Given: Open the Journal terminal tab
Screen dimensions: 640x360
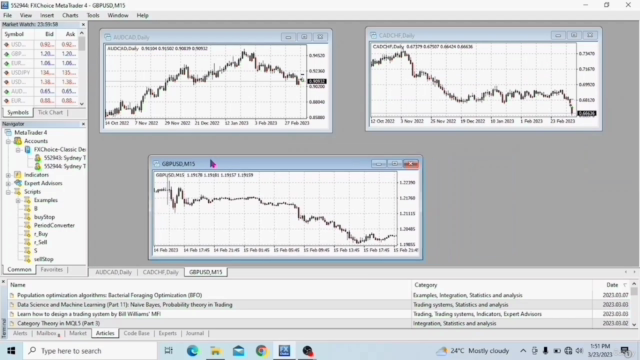Looking at the screenshot, I should click(195, 333).
